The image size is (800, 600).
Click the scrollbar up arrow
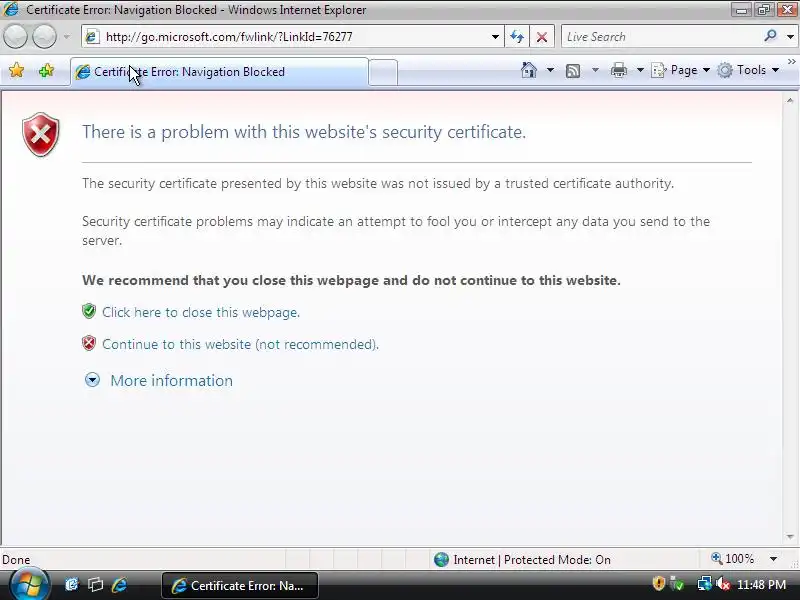[x=790, y=100]
